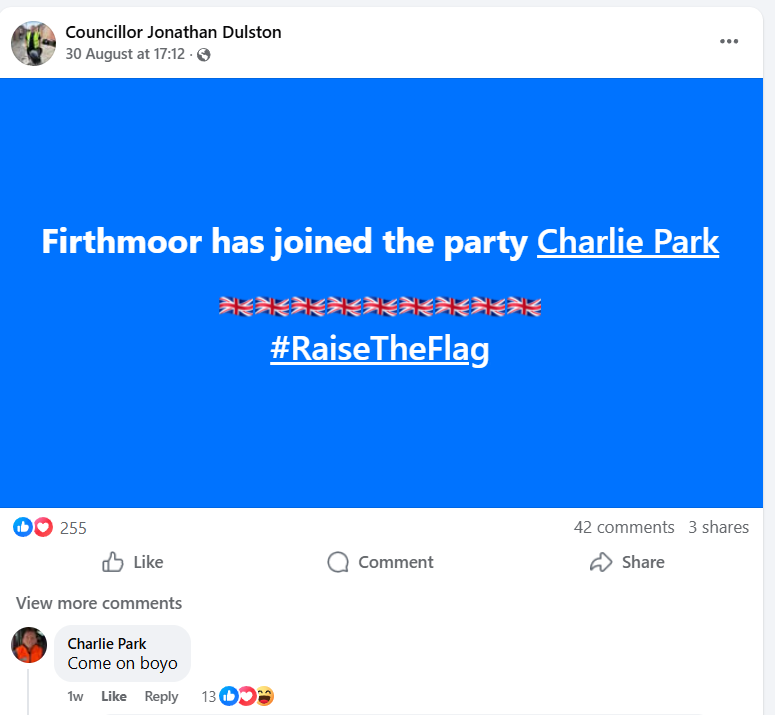Screen dimensions: 775x715
Task: Click the speech bubble Comment icon
Action: click(x=338, y=562)
